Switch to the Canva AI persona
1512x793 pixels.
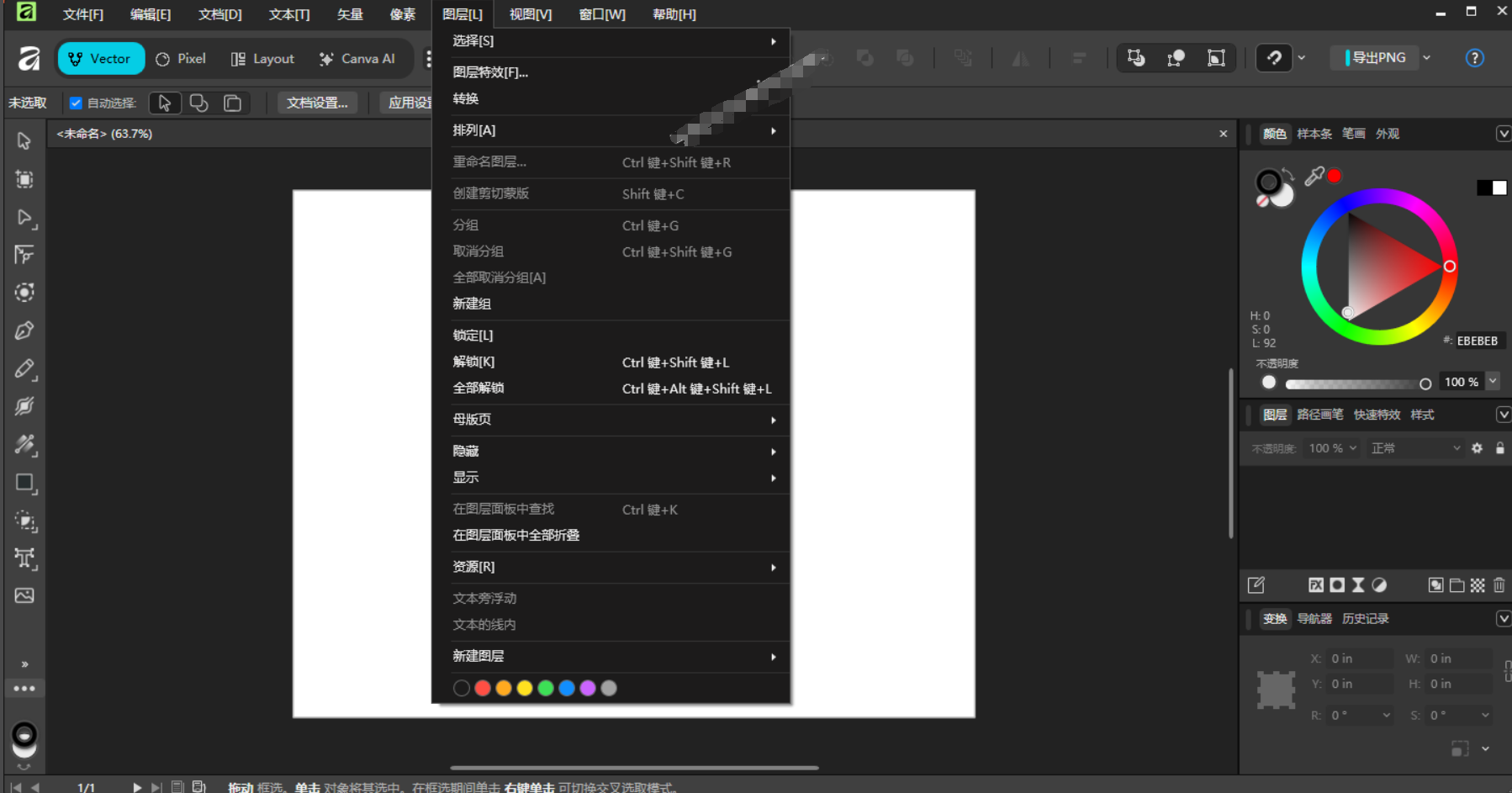click(357, 59)
